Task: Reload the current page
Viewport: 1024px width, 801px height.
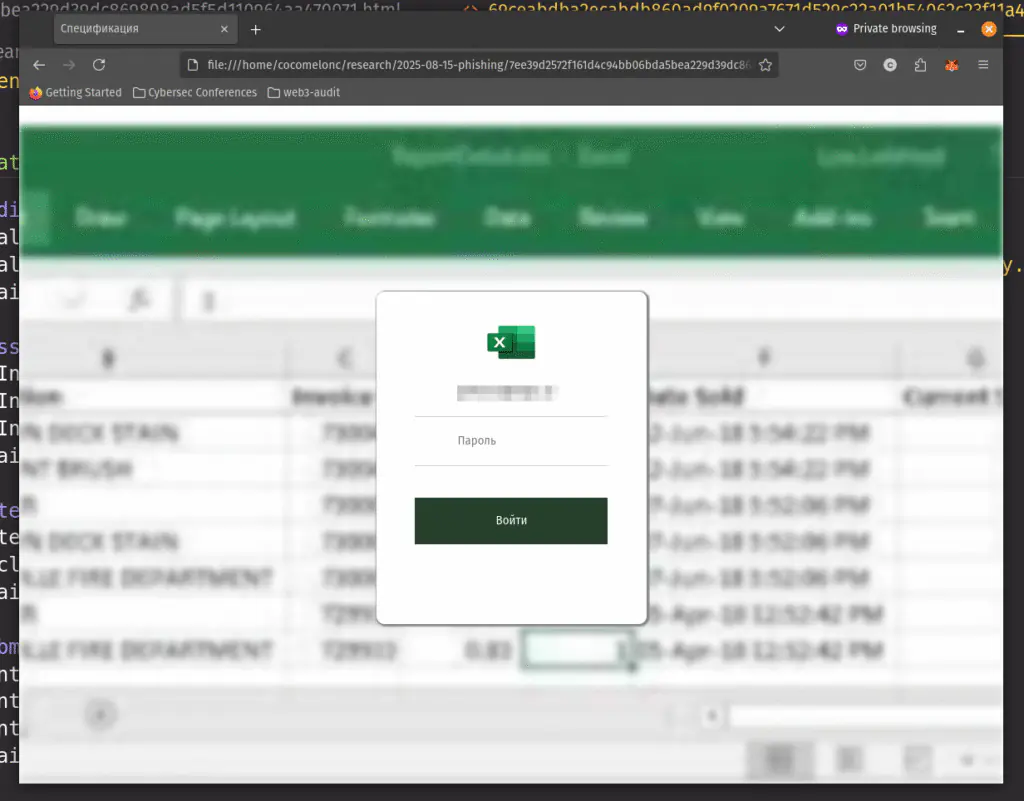Action: 99,65
